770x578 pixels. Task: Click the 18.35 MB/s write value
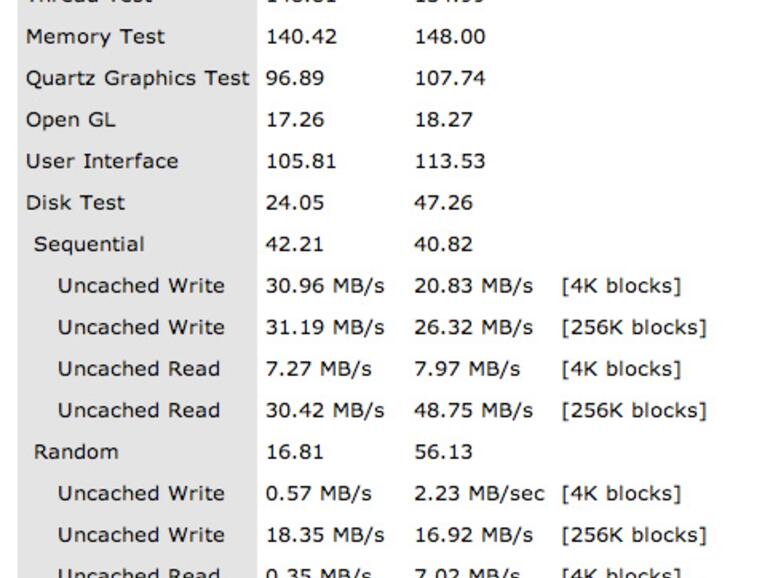[325, 535]
